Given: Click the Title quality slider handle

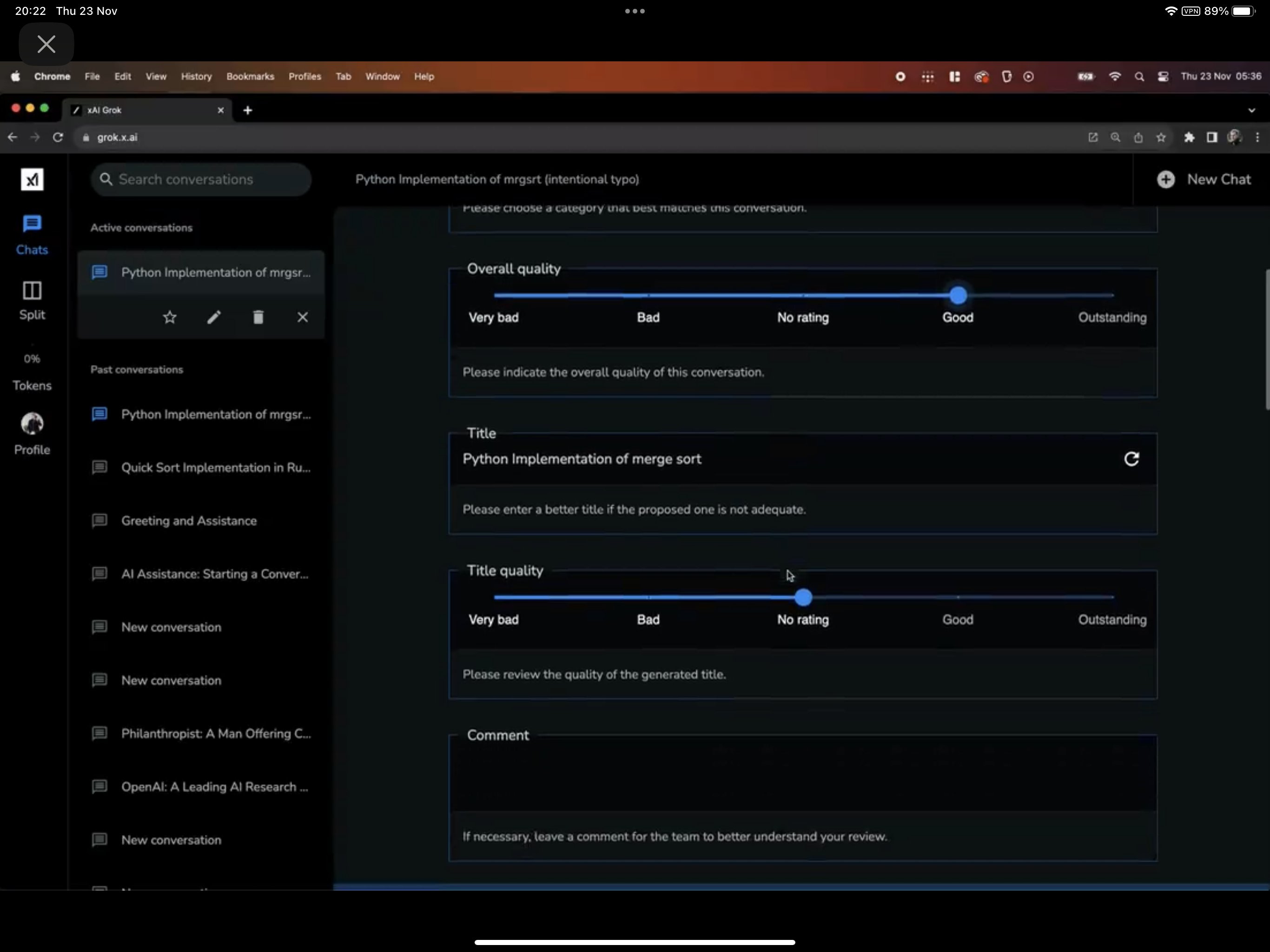Looking at the screenshot, I should point(803,598).
